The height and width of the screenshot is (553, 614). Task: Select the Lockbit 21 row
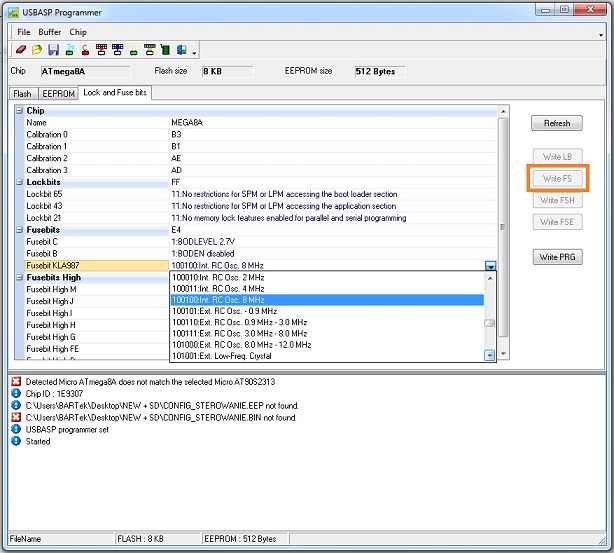tap(260, 218)
